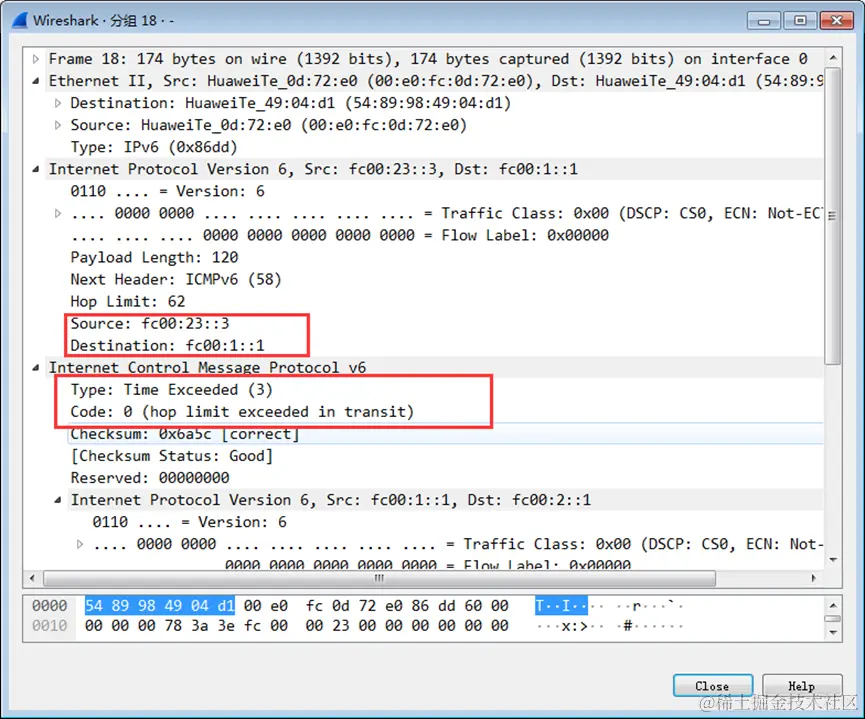Collapse the outer Internet Protocol Version 6 section
This screenshot has height=719, width=865.
pyautogui.click(x=36, y=169)
